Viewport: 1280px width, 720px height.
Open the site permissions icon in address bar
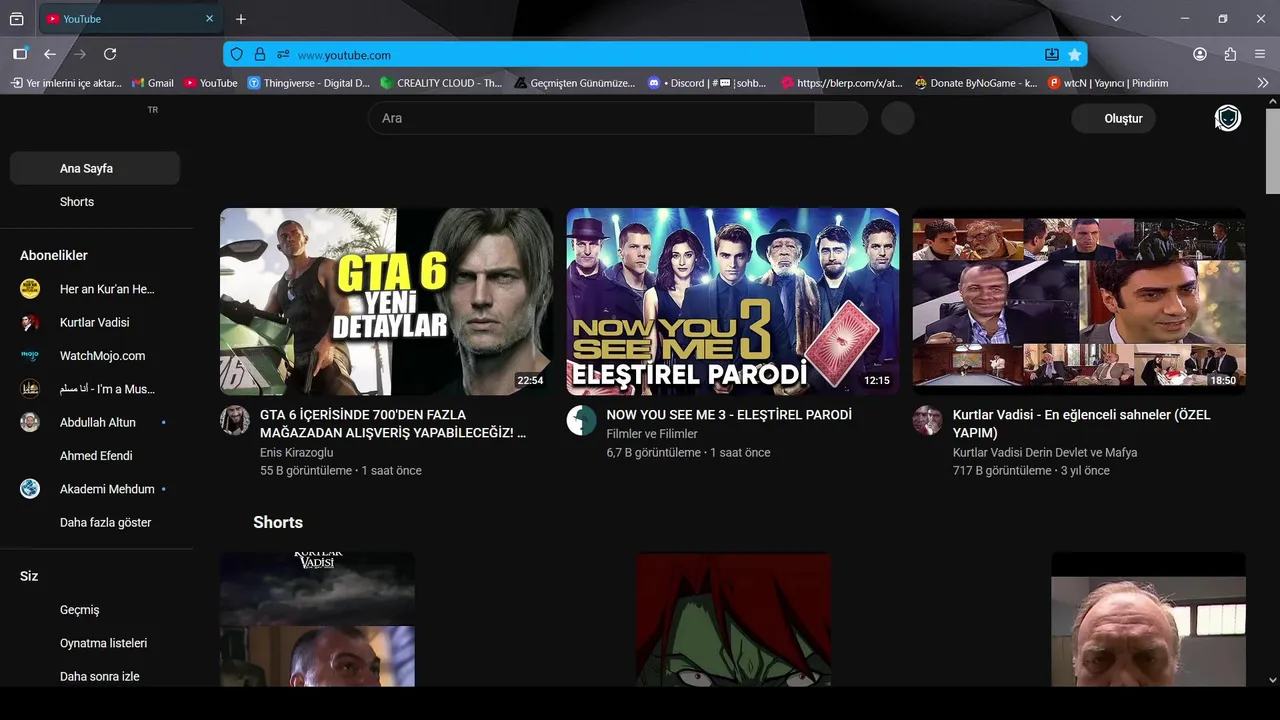[x=283, y=55]
